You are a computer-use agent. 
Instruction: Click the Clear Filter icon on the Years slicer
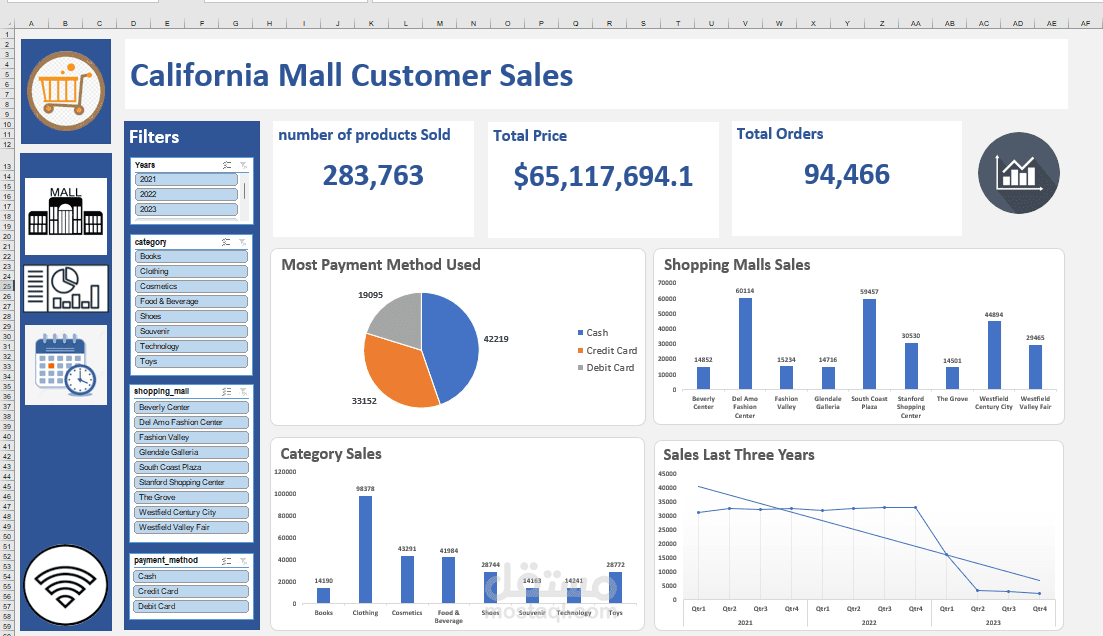coord(243,164)
